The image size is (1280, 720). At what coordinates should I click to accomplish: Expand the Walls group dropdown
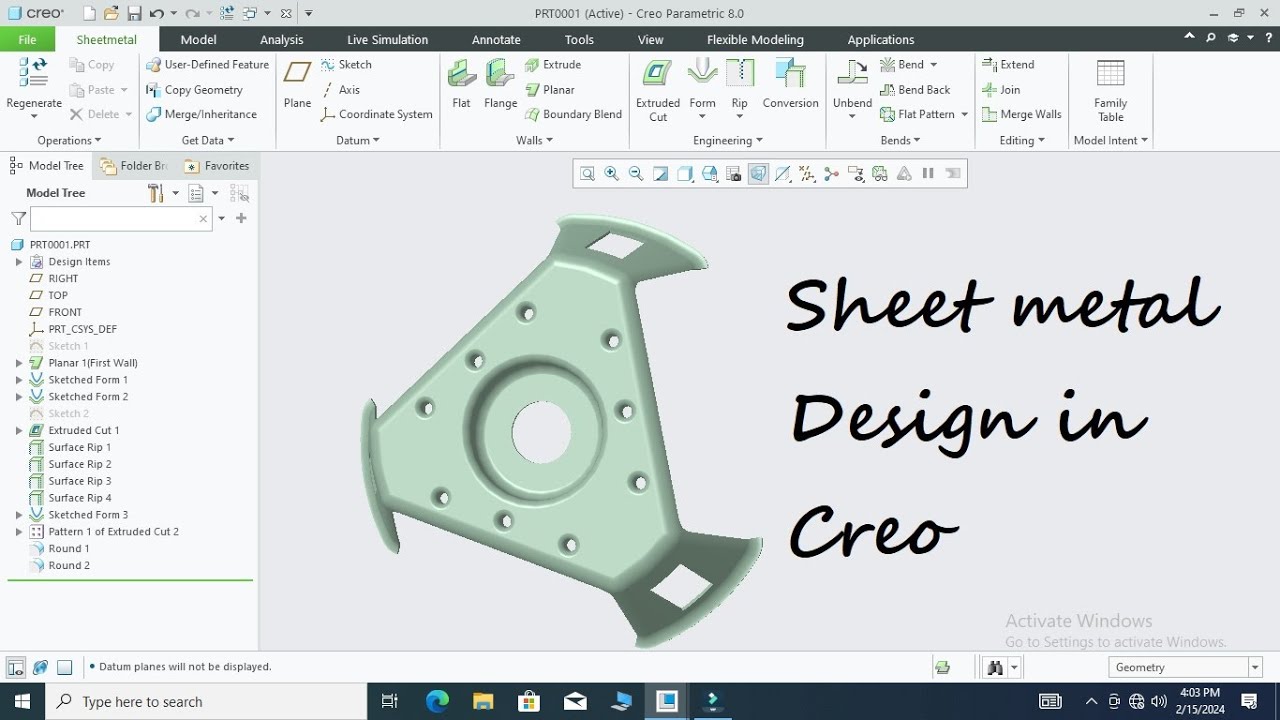534,141
